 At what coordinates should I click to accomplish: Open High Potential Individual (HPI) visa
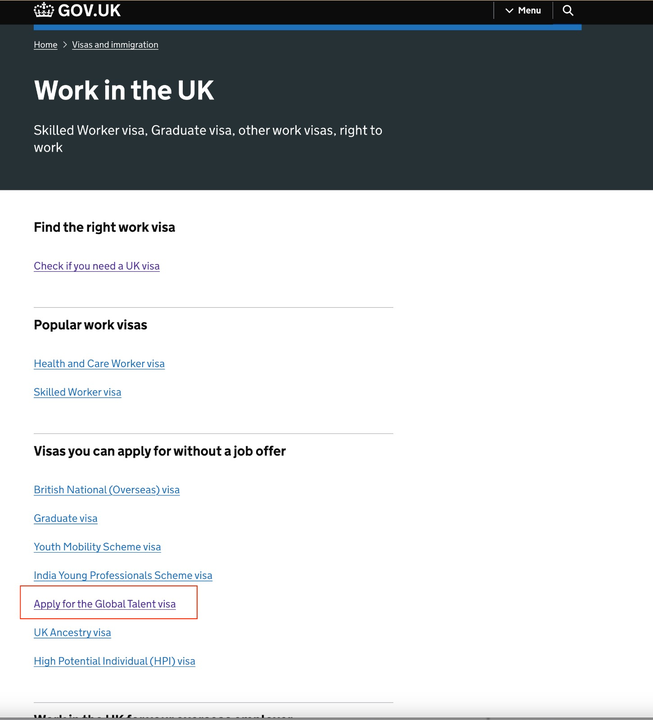114,661
